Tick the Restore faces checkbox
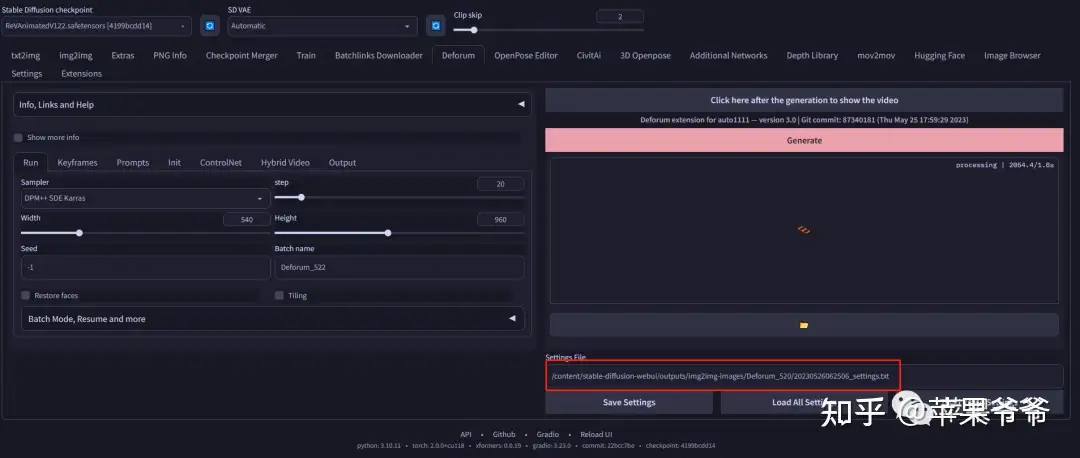 tap(25, 295)
